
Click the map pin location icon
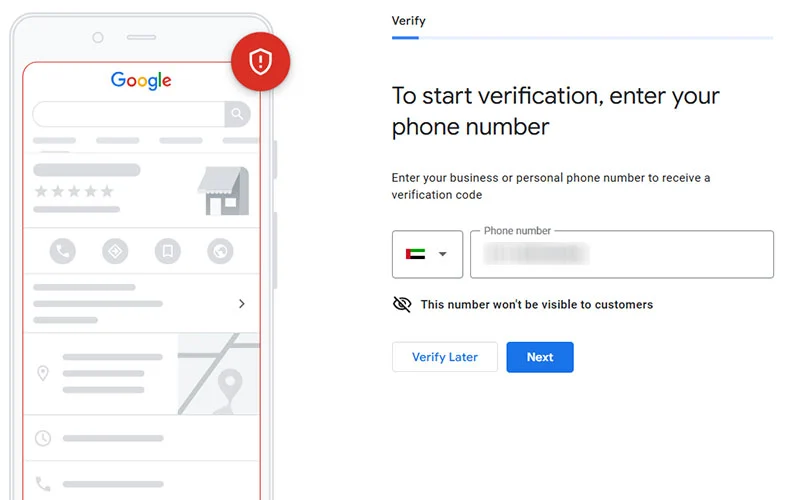tap(43, 373)
